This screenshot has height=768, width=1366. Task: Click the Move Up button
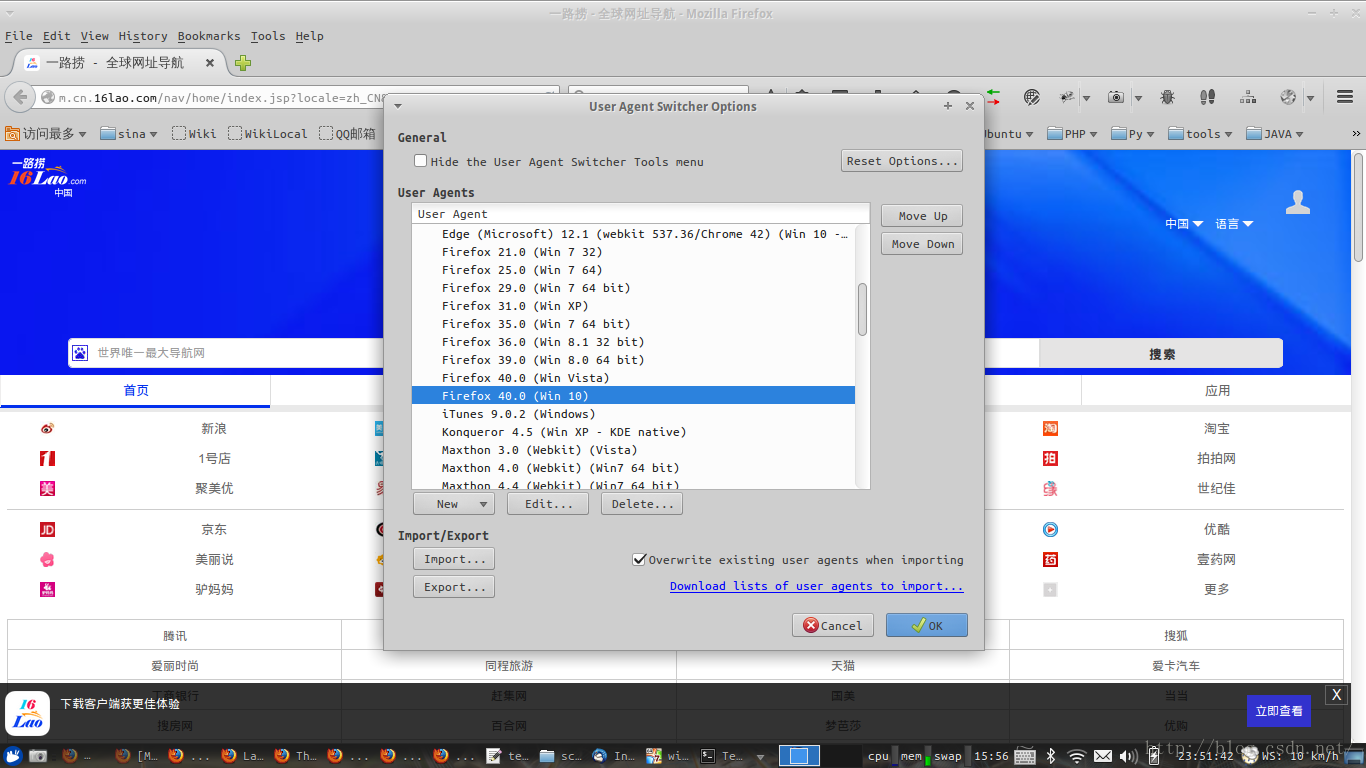pyautogui.click(x=922, y=216)
